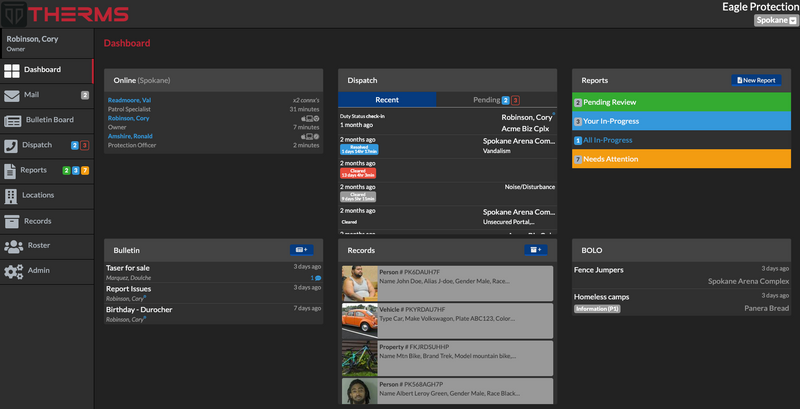Select Roster in sidebar menu
800x409 pixels.
point(39,245)
